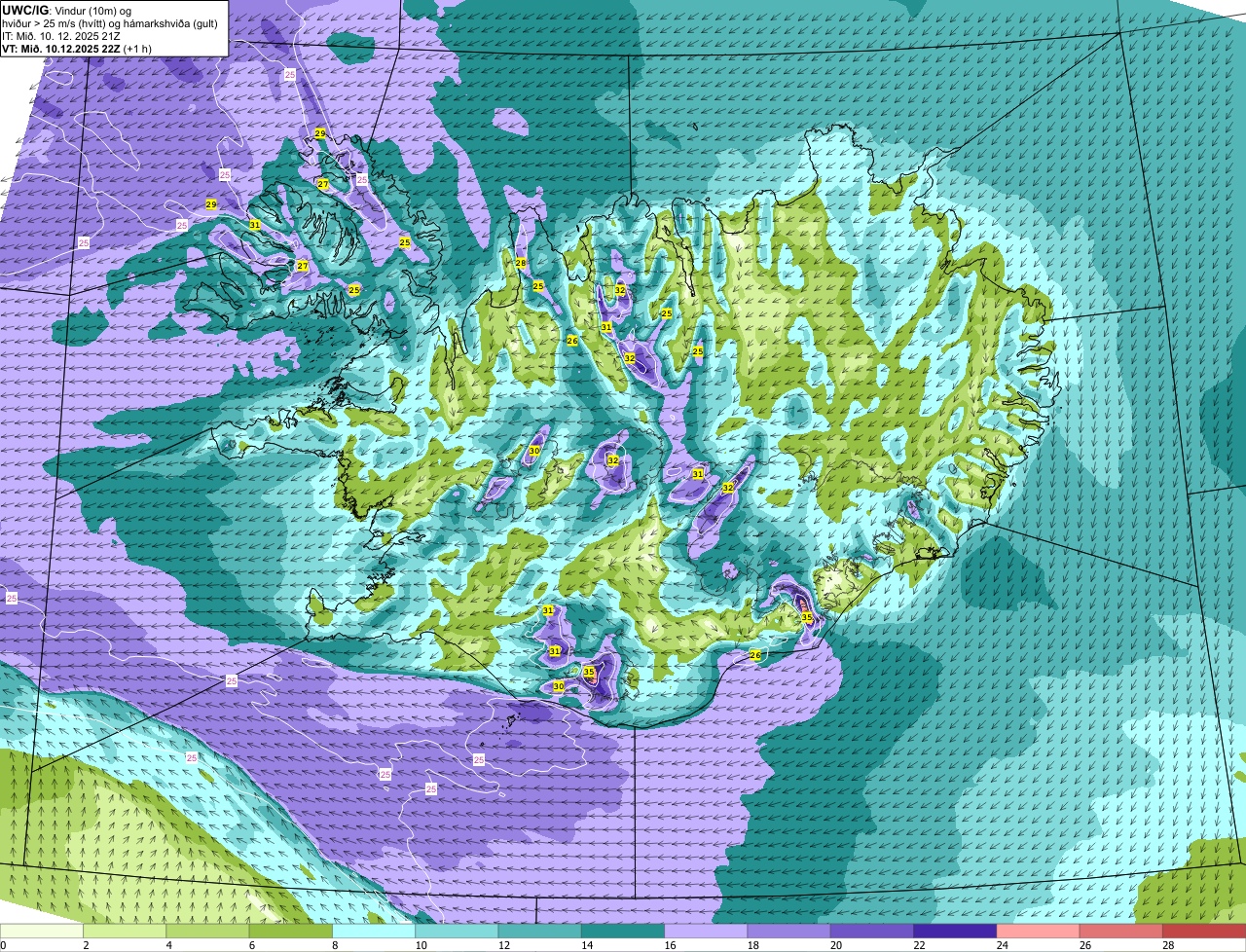Pick the 22–24 m/s dark indigo legend swatch
Viewport: 1246px width, 952px height.
click(x=956, y=932)
